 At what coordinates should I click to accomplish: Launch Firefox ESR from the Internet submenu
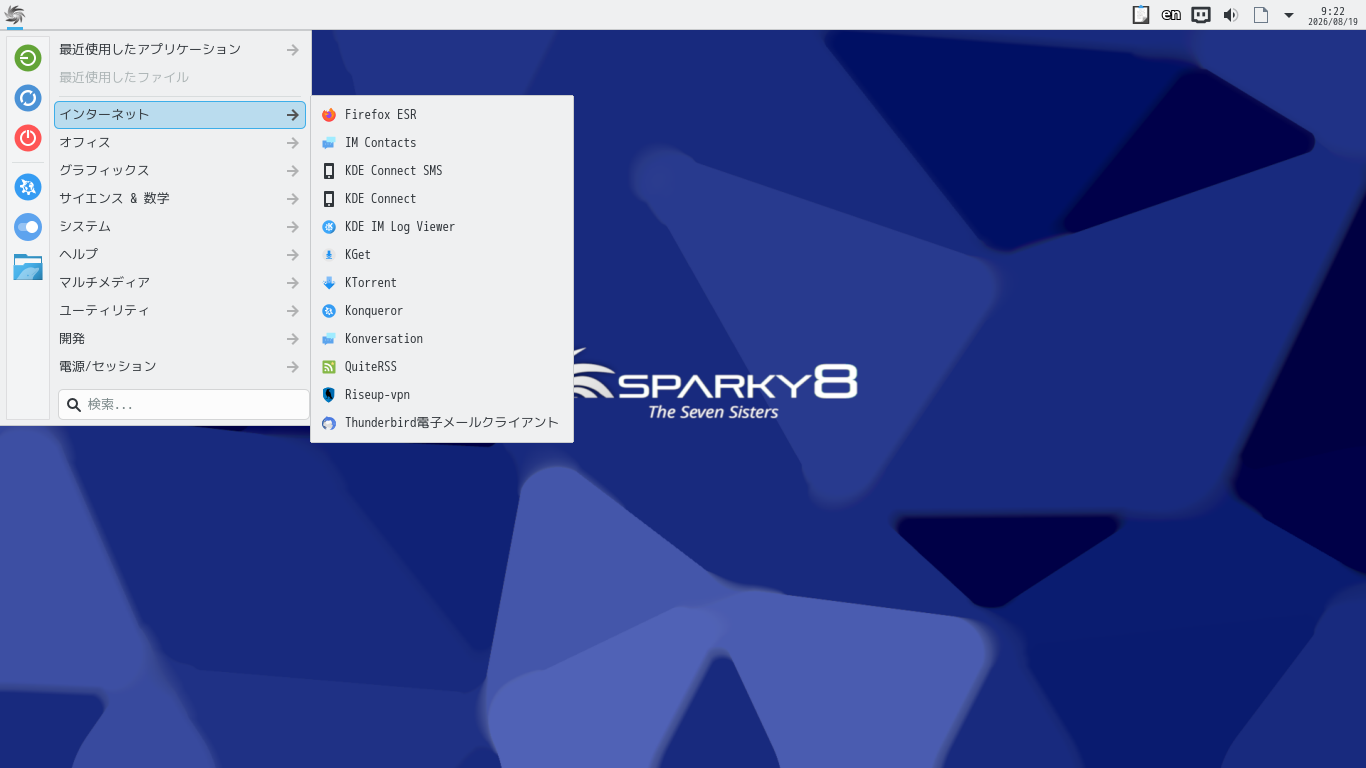point(442,115)
